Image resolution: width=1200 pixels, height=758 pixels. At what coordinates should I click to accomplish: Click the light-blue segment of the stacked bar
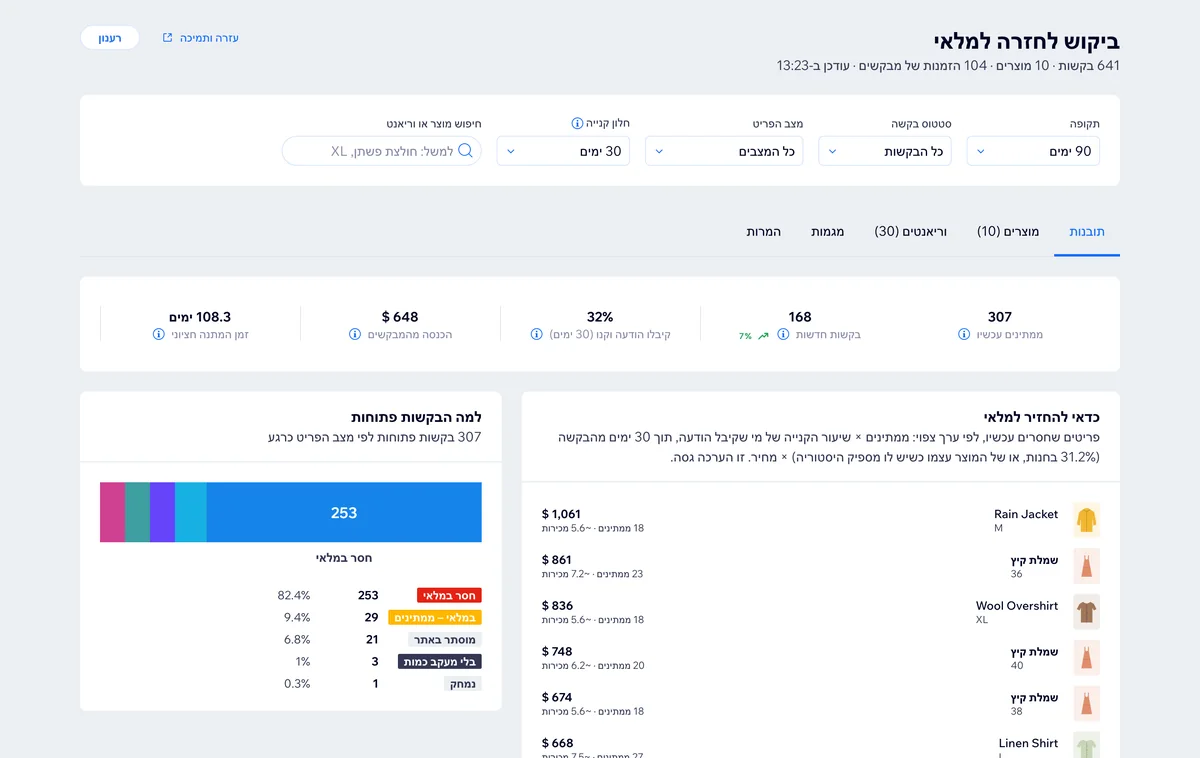click(191, 512)
